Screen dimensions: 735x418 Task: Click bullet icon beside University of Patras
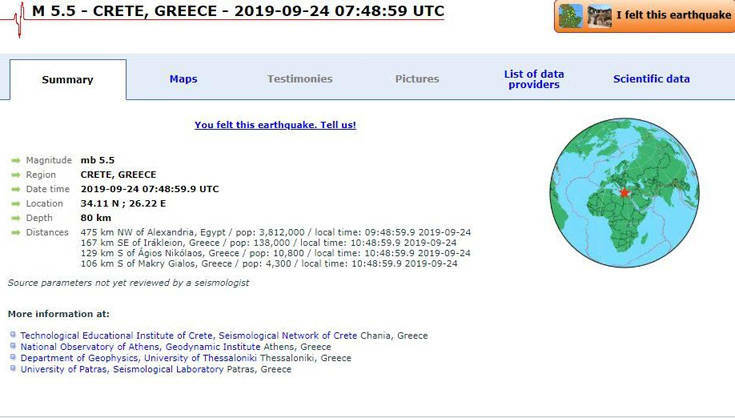click(13, 368)
